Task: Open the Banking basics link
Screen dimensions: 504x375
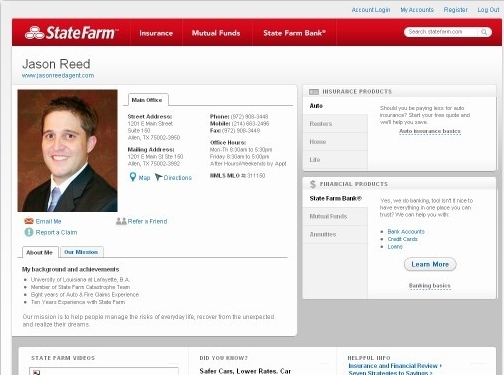Action: click(430, 286)
